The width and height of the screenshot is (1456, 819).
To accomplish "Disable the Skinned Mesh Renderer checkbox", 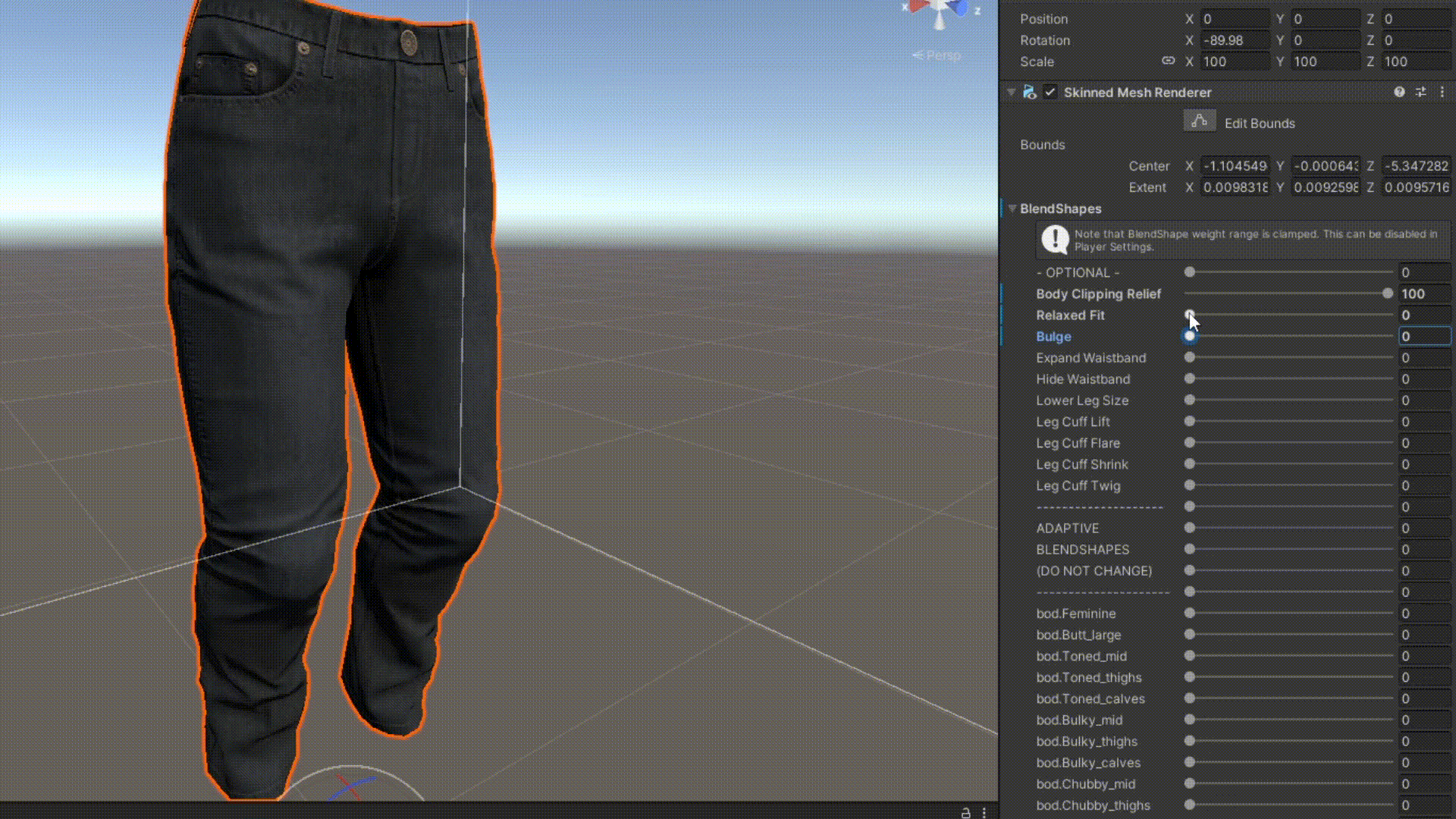I will click(1050, 92).
